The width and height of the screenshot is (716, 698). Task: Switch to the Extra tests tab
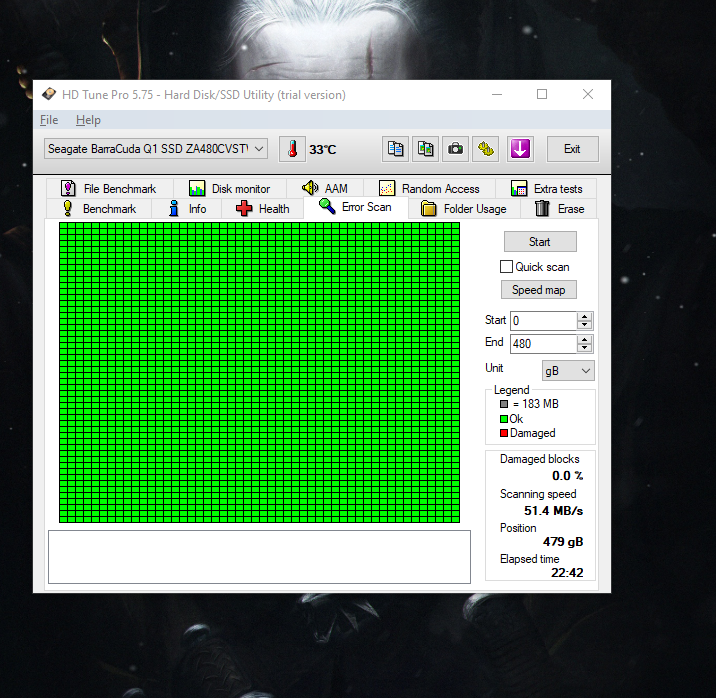point(547,189)
